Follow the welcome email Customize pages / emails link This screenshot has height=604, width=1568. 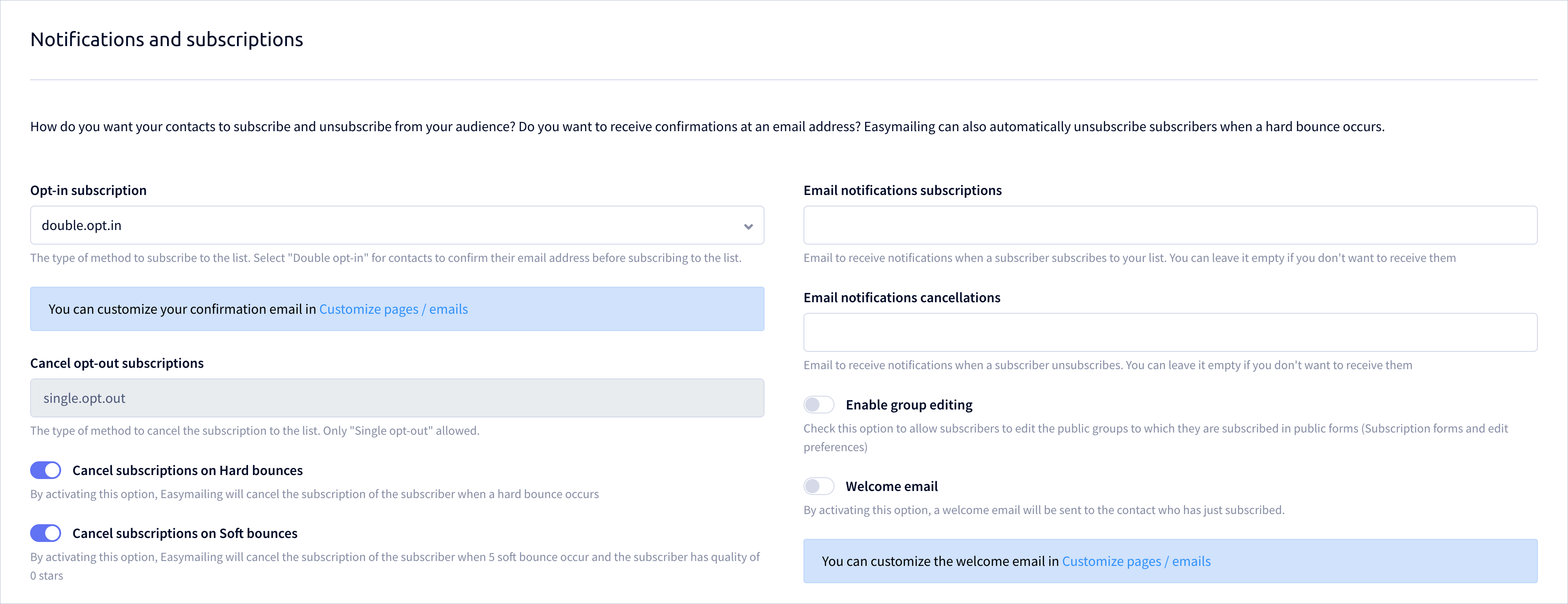pos(1136,561)
